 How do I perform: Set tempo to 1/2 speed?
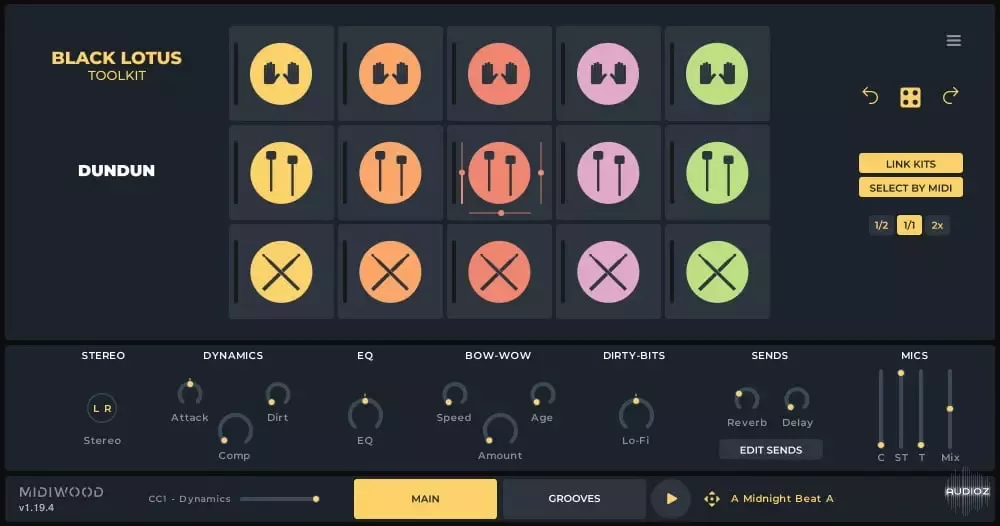(x=881, y=225)
